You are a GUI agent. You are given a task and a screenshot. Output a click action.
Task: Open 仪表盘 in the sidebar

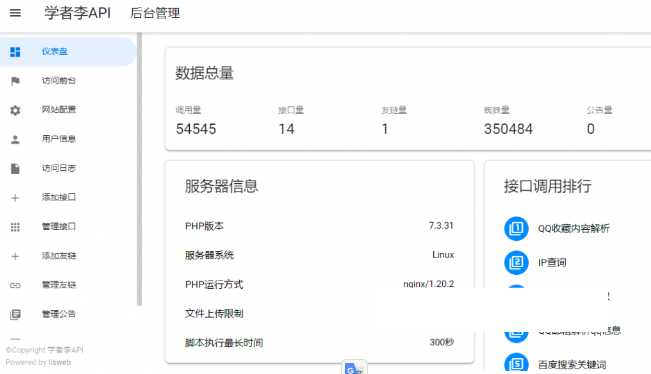(x=68, y=51)
